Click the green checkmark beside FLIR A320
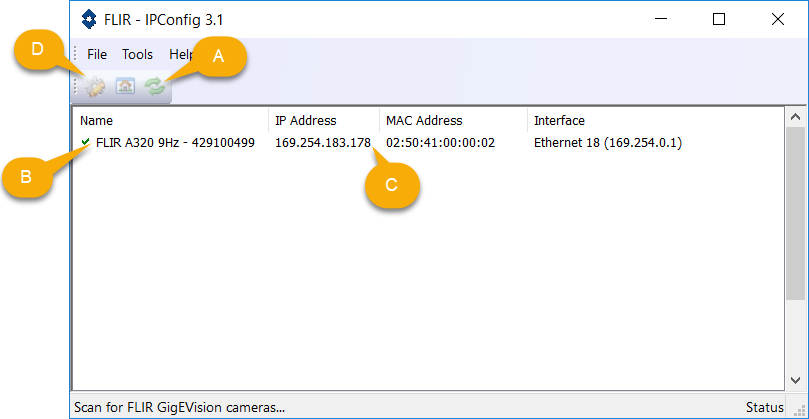 (86, 143)
